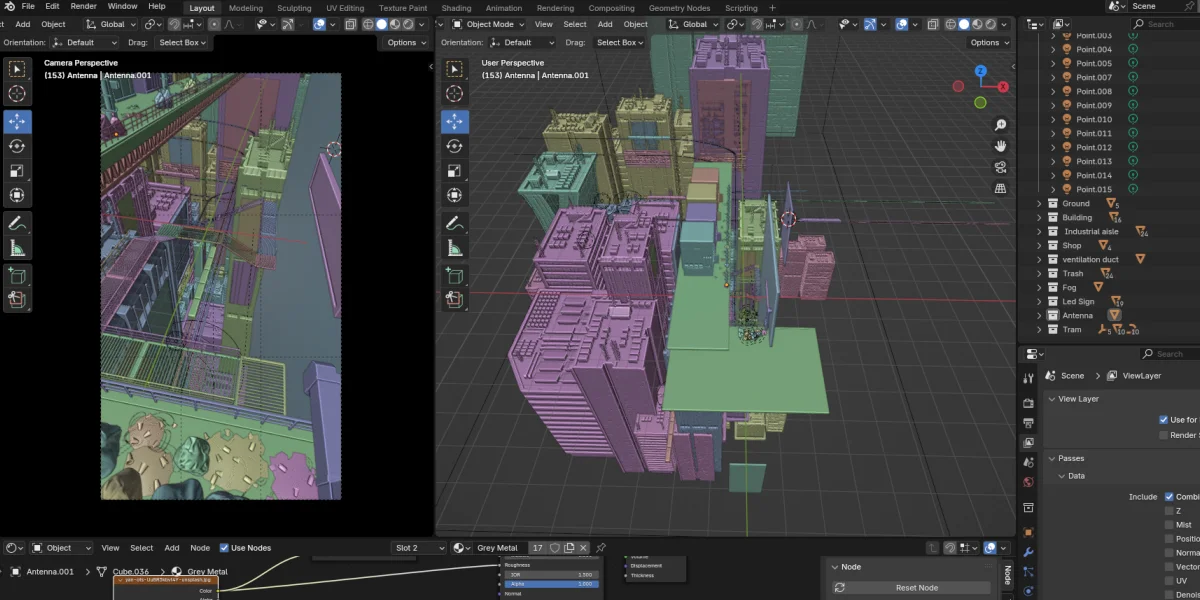Click the magnifying glass zoom icon in the viewport

pos(1000,124)
